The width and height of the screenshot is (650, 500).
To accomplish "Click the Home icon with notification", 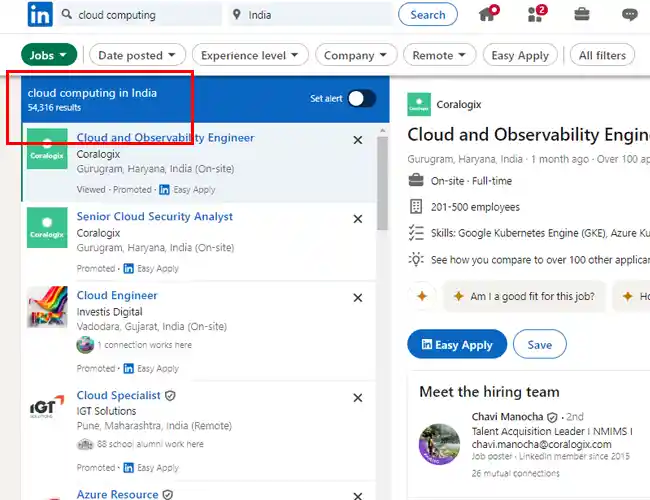I will pyautogui.click(x=489, y=13).
